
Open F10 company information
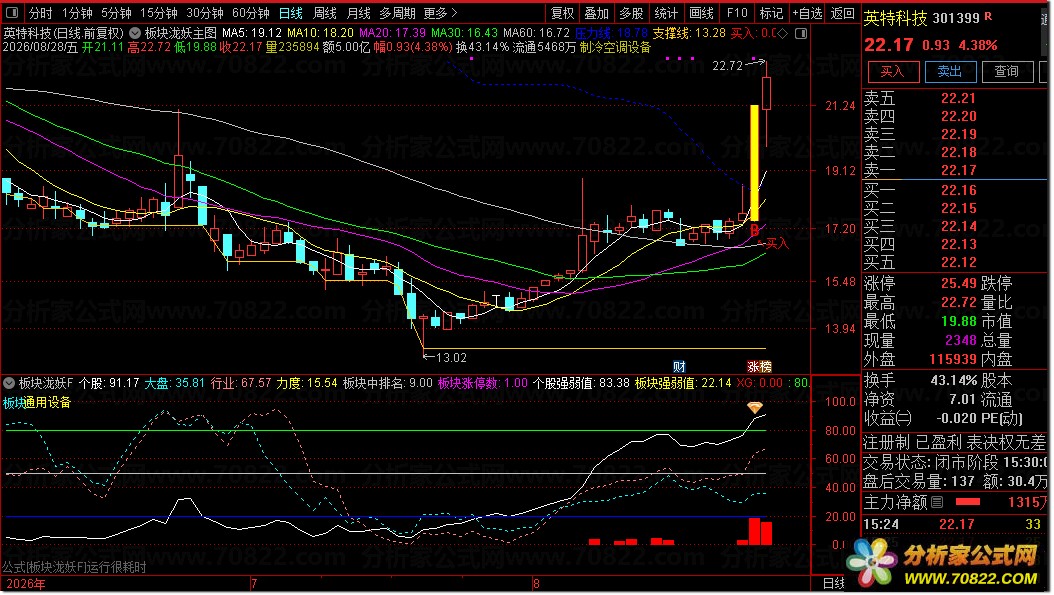(x=737, y=13)
